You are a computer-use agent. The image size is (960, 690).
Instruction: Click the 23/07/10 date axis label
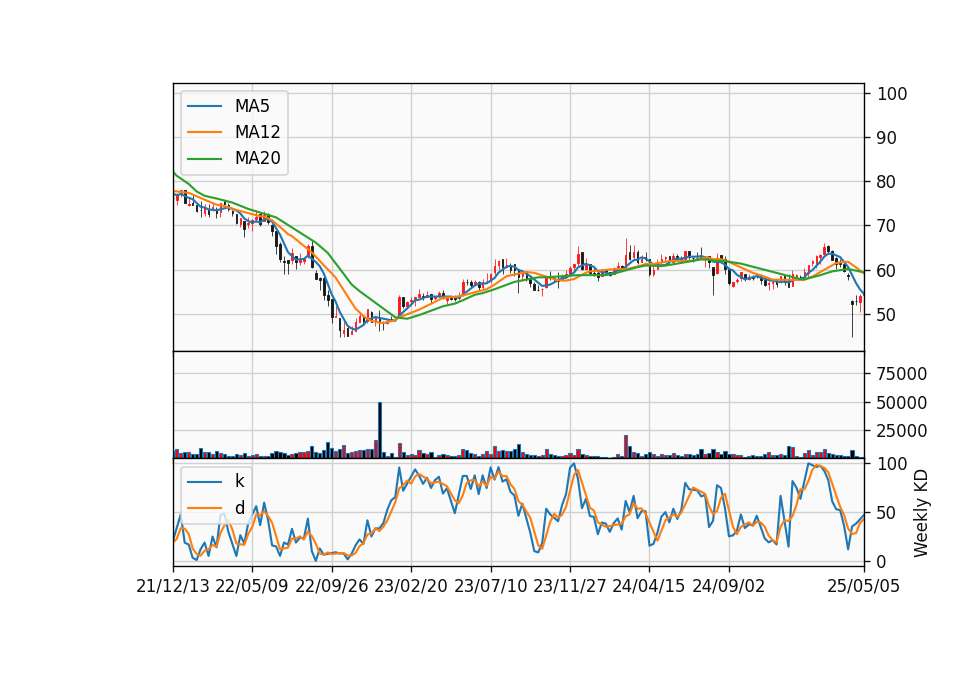coord(490,586)
